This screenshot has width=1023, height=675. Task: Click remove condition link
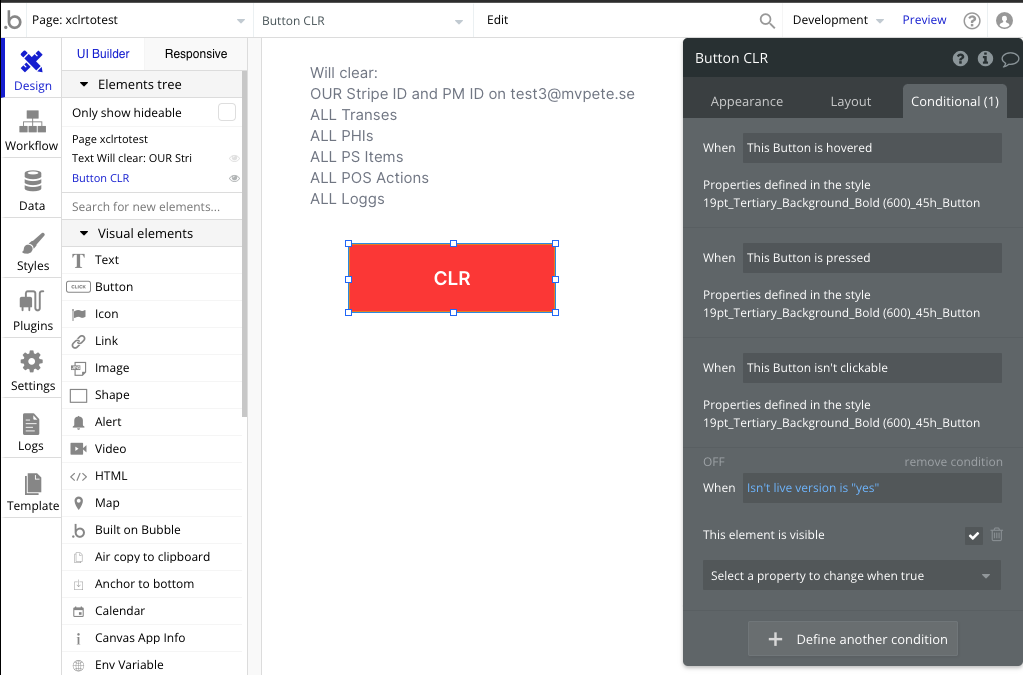(953, 462)
